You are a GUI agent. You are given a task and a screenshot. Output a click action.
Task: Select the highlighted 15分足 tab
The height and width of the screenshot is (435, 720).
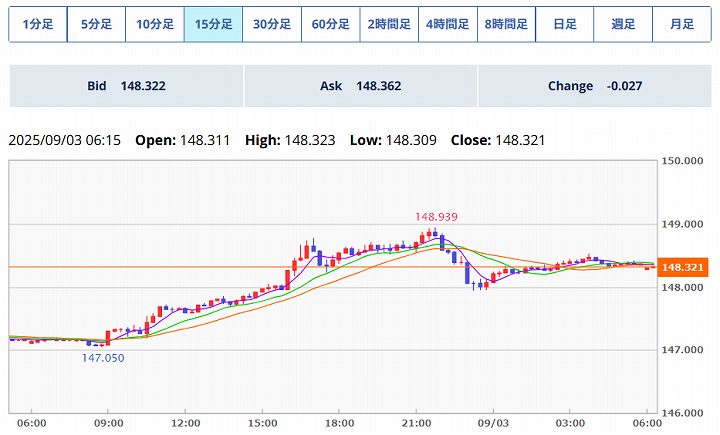214,24
